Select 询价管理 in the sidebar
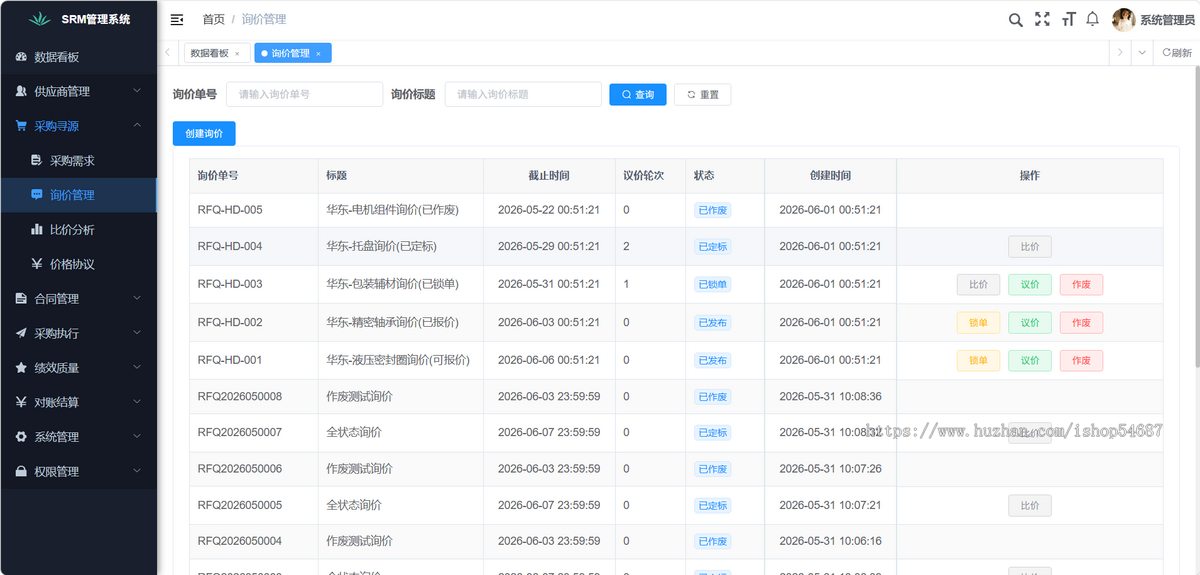This screenshot has width=1200, height=575. (78, 195)
